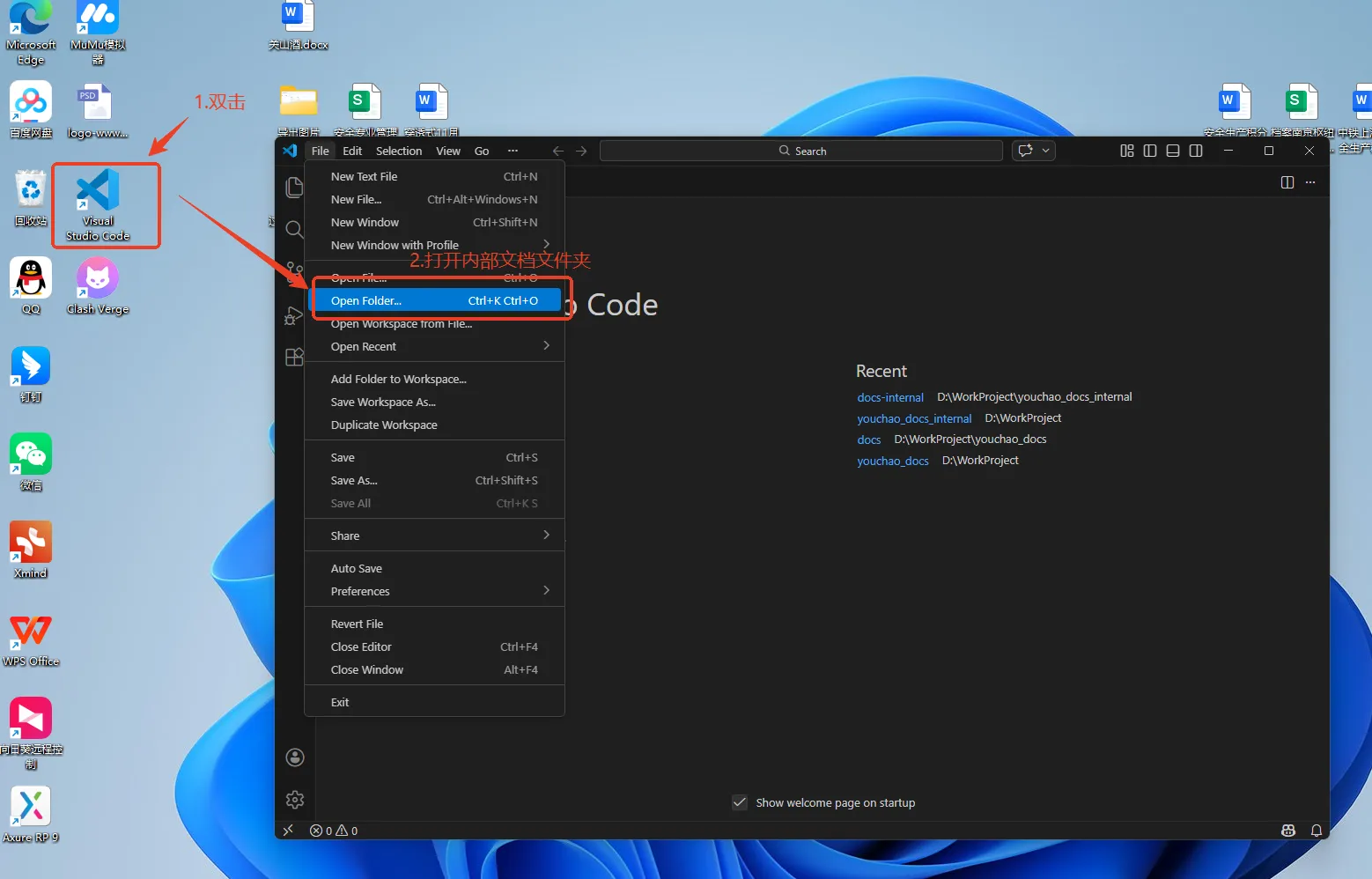Open Copilot status icon in status bar
Screen dimensions: 1372x879
pos(1288,831)
